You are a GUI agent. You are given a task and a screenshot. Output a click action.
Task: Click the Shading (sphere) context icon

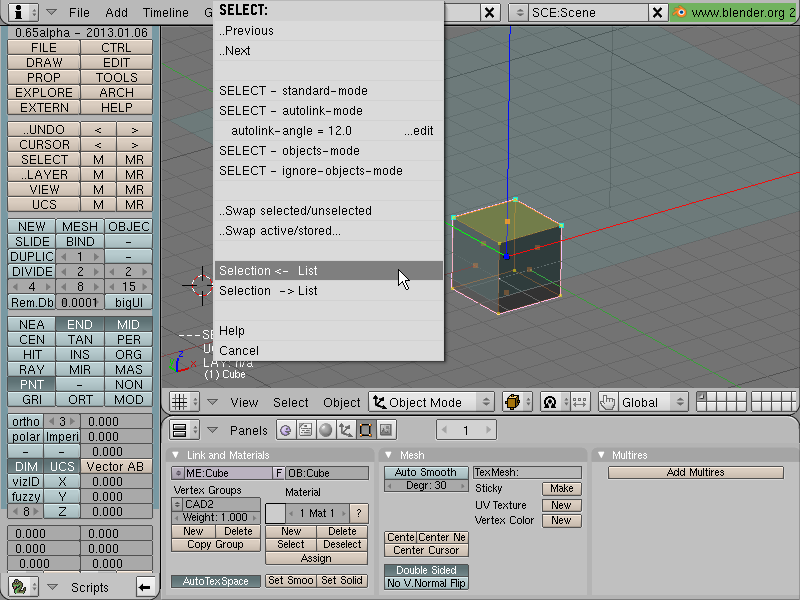(325, 430)
